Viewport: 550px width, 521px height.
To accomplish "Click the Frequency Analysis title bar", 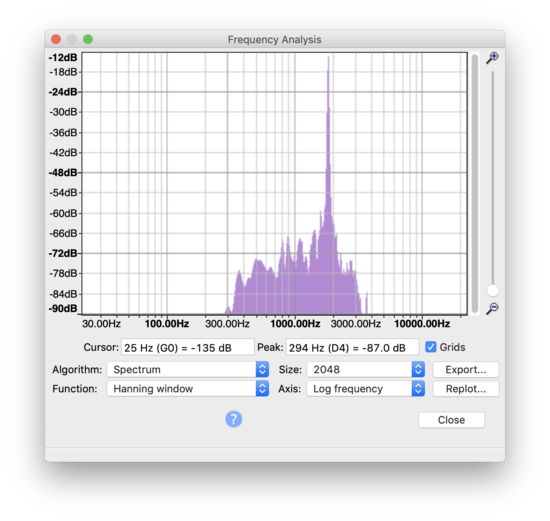I will tap(275, 39).
